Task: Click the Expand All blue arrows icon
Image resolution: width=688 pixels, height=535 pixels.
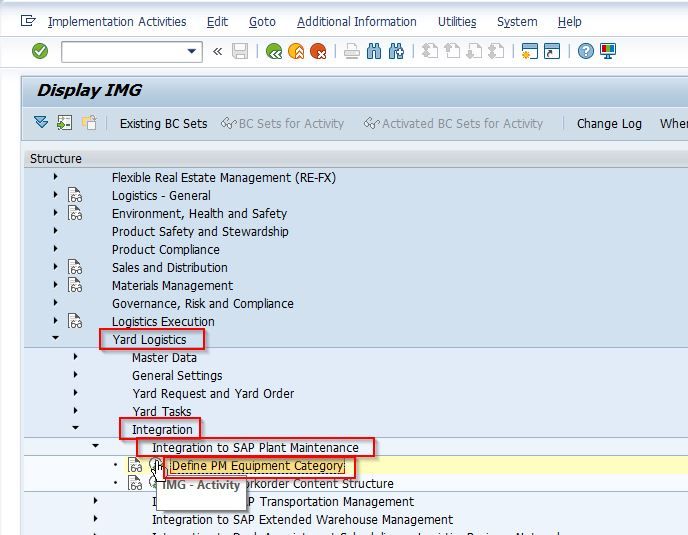Action: point(41,122)
